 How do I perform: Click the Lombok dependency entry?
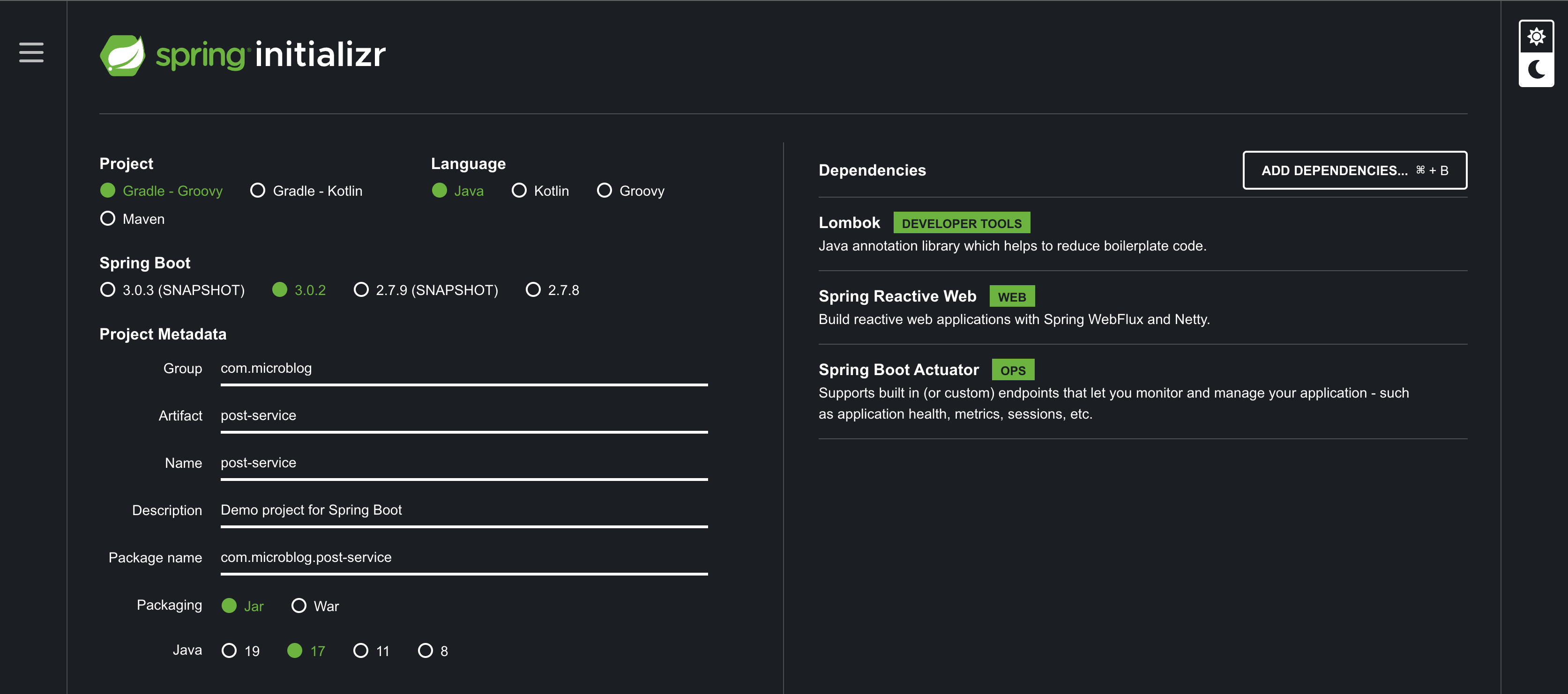(849, 223)
